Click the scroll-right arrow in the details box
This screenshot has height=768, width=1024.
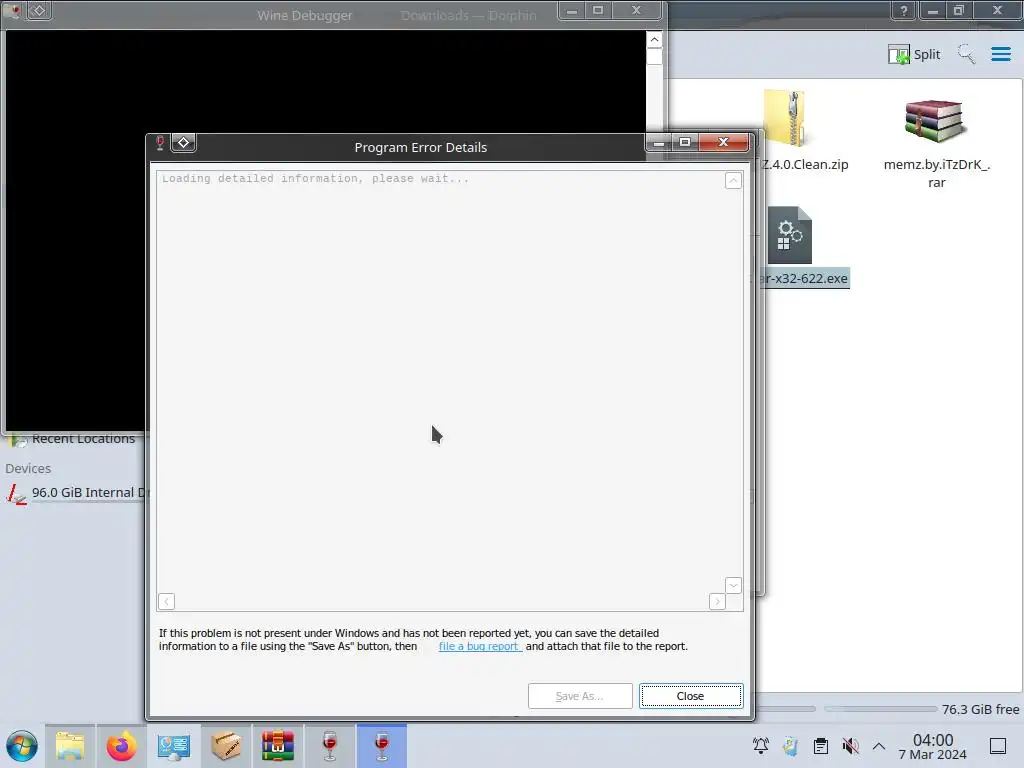[x=717, y=601]
